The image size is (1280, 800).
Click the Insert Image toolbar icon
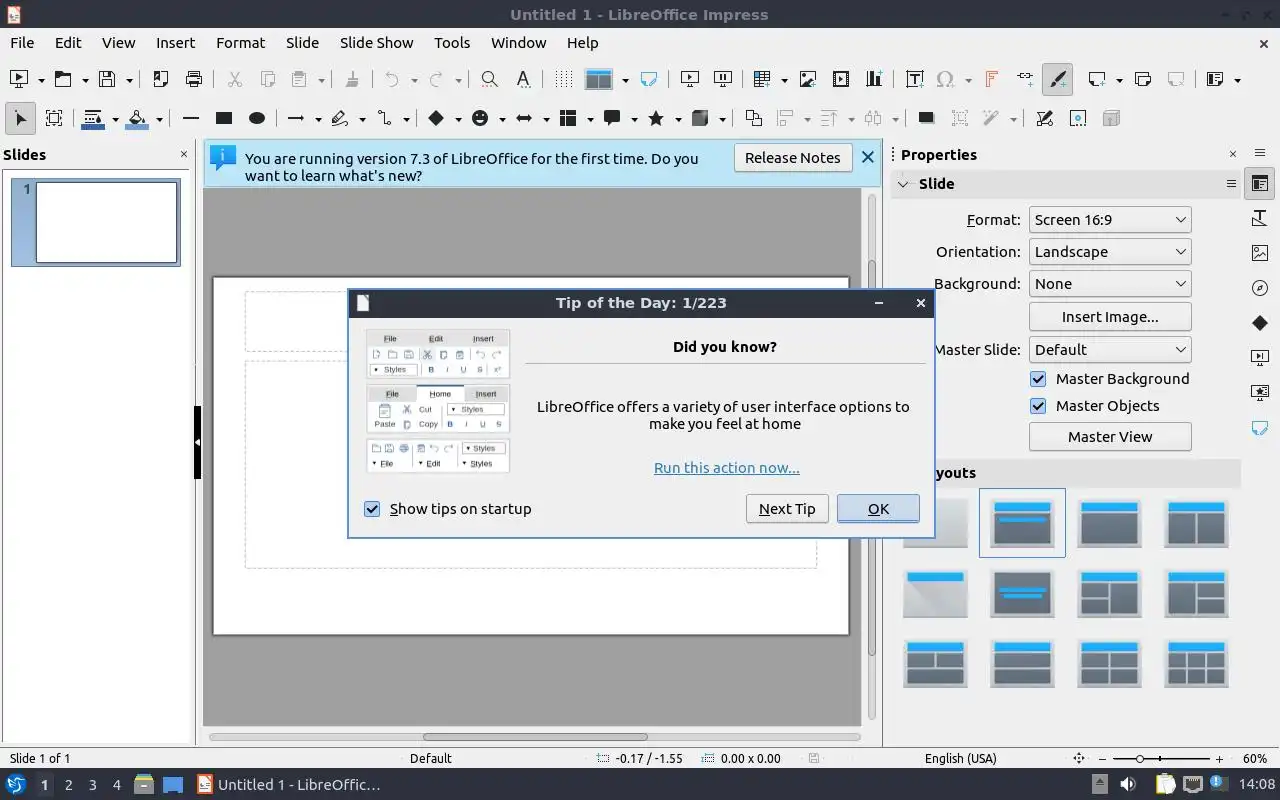click(x=808, y=79)
